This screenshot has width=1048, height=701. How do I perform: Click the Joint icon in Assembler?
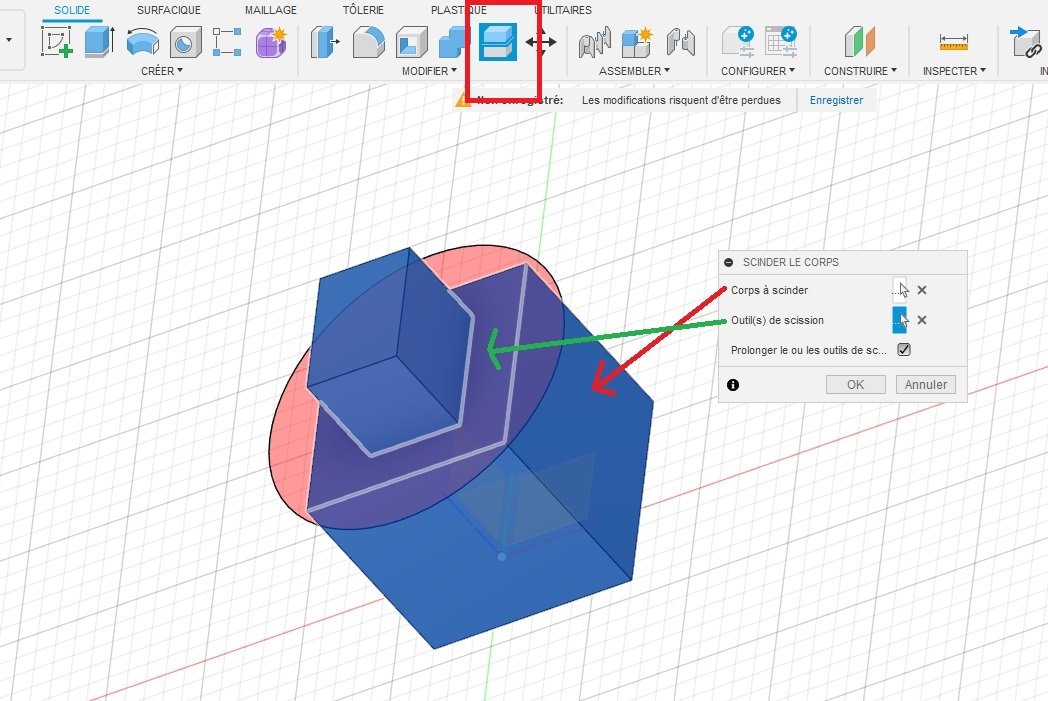[595, 41]
